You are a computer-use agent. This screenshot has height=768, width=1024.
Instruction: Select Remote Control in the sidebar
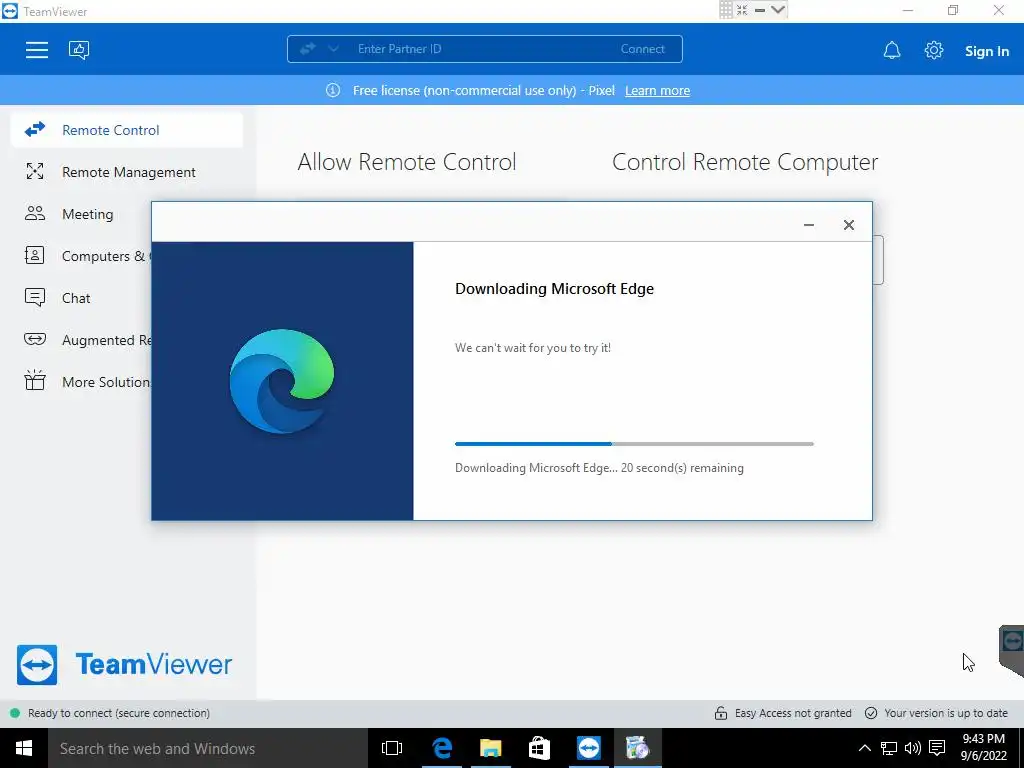127,130
